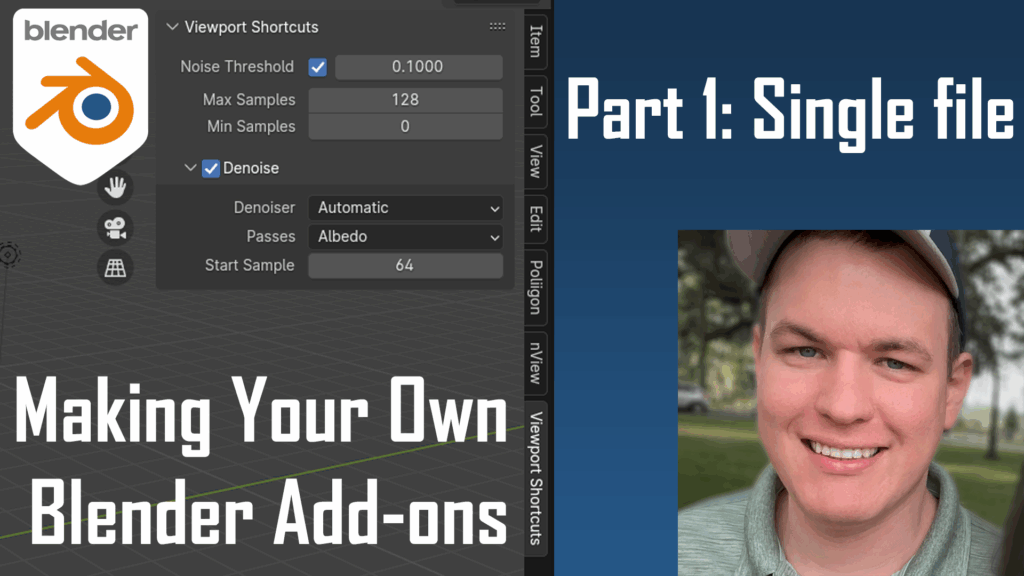Click the Start Sample 64 field
The height and width of the screenshot is (576, 1024).
pos(406,265)
